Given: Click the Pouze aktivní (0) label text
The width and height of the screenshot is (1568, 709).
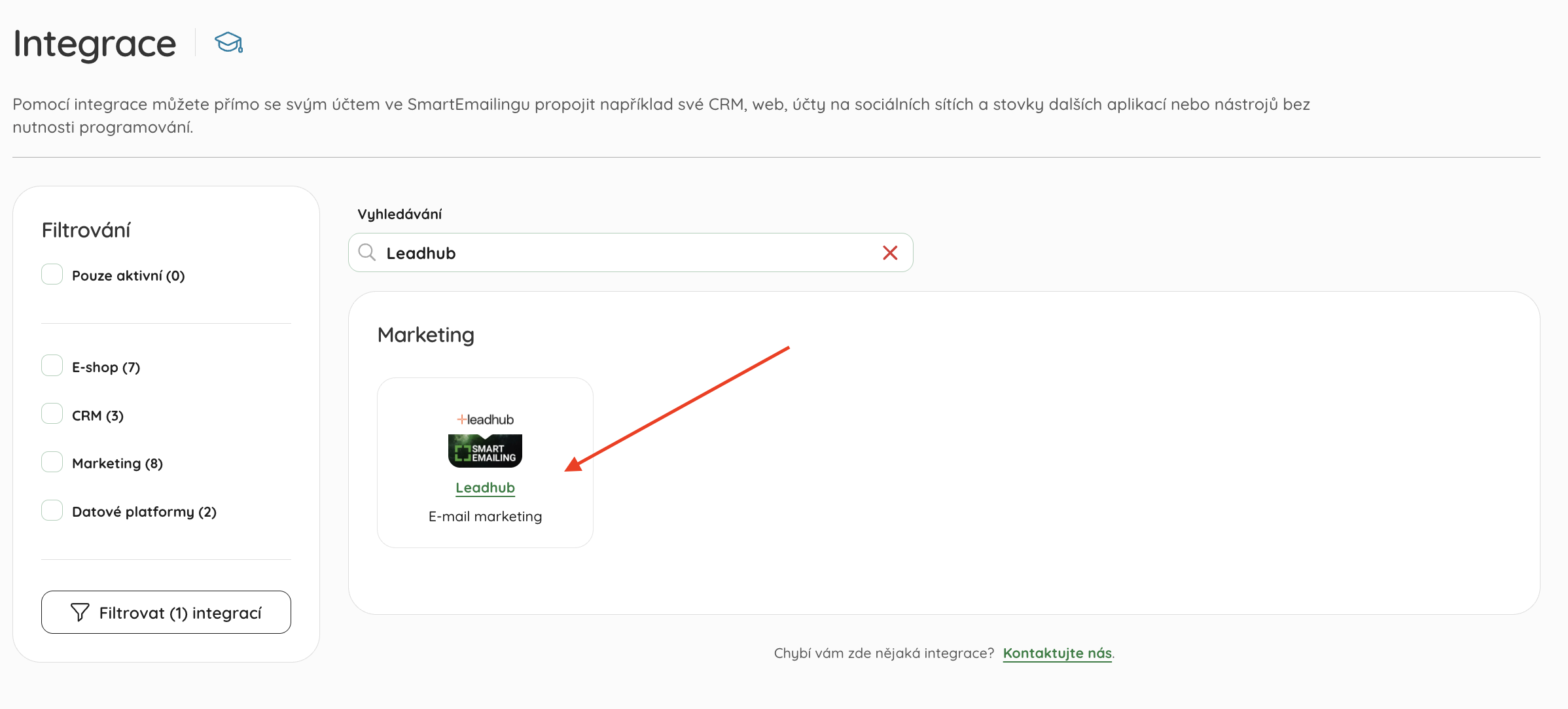Looking at the screenshot, I should [128, 275].
